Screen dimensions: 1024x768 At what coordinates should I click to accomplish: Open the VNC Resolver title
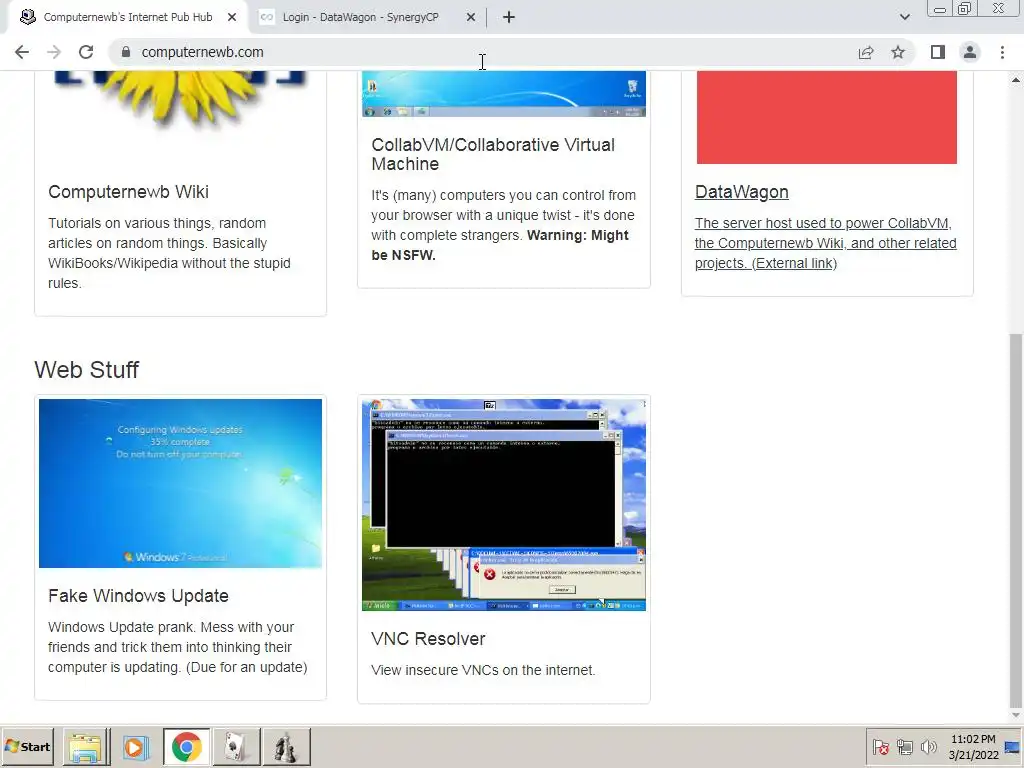pos(428,639)
